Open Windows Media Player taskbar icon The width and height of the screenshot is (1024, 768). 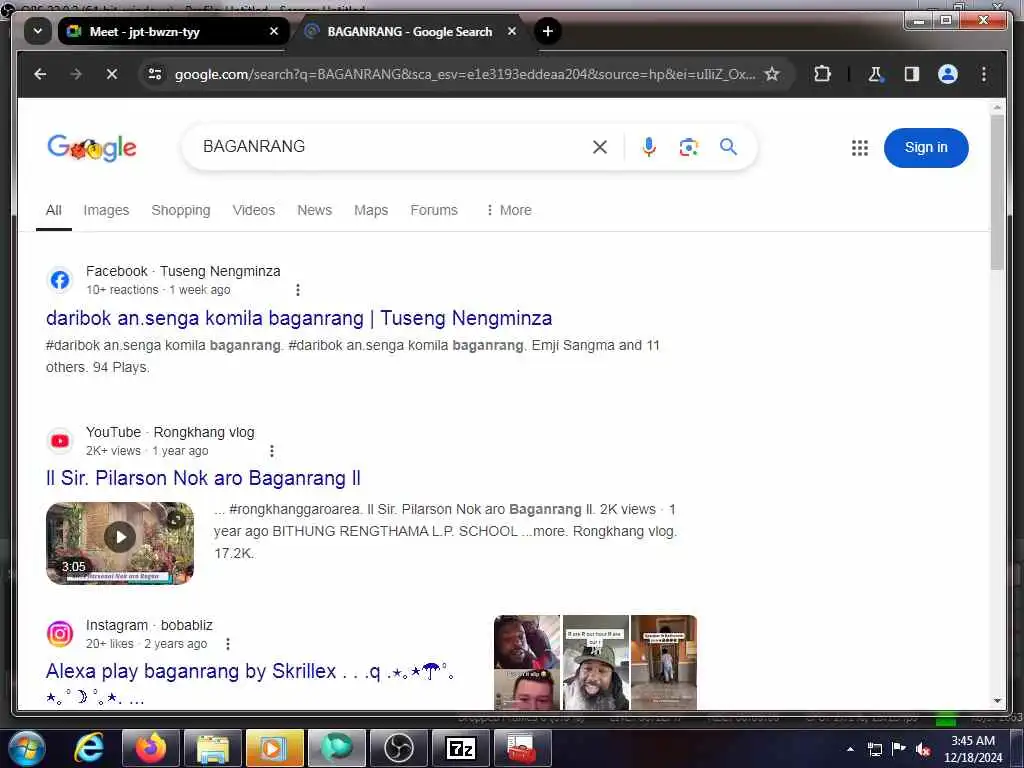pyautogui.click(x=274, y=748)
